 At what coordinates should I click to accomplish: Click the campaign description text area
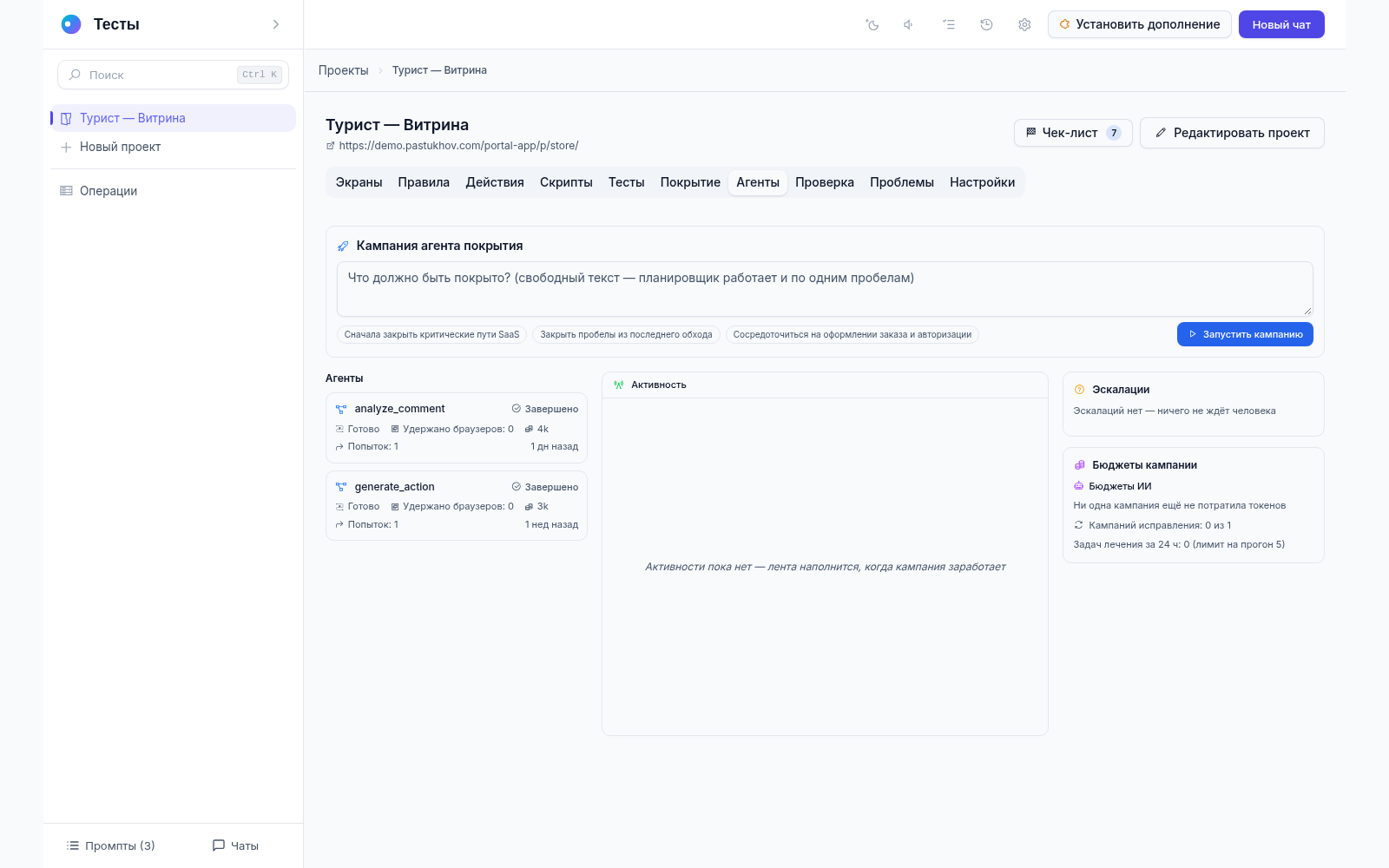coord(825,289)
